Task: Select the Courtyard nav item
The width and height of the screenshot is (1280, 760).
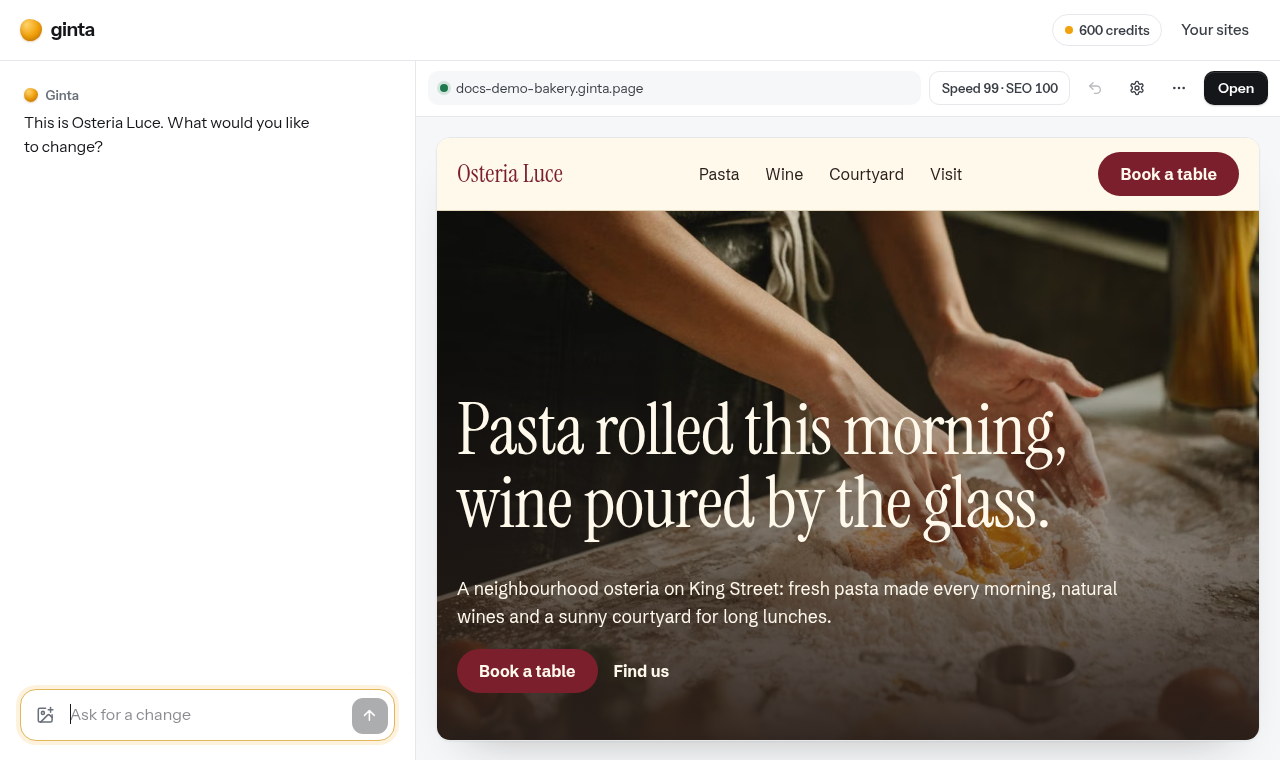Action: pos(866,174)
